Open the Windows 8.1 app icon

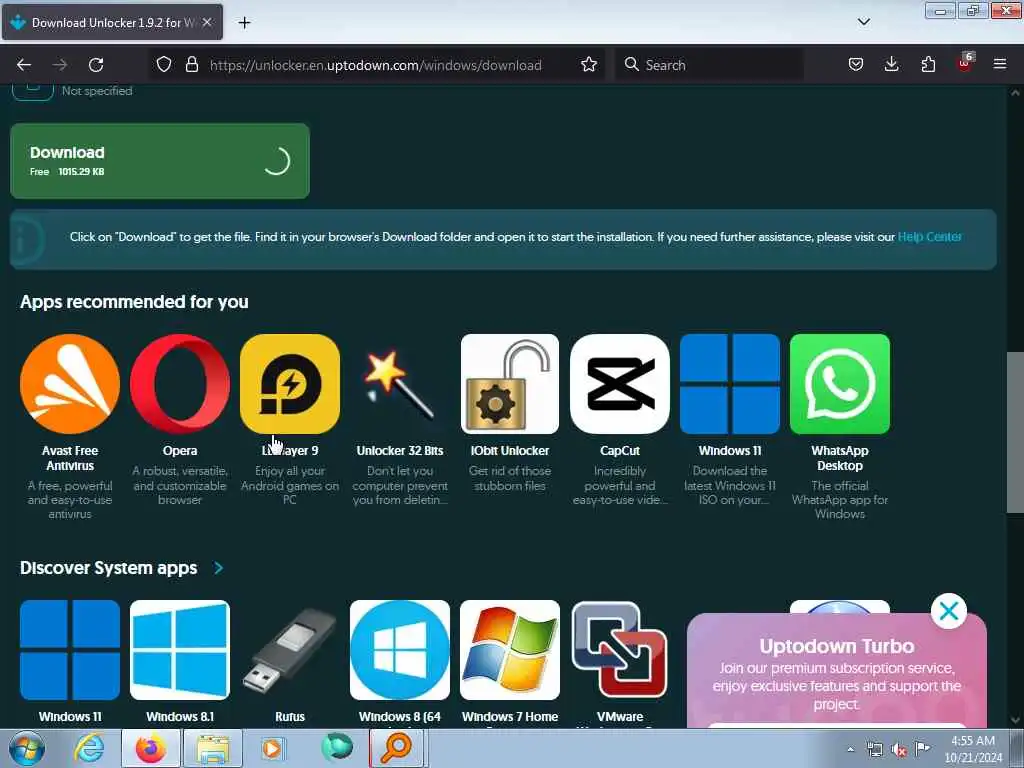180,650
